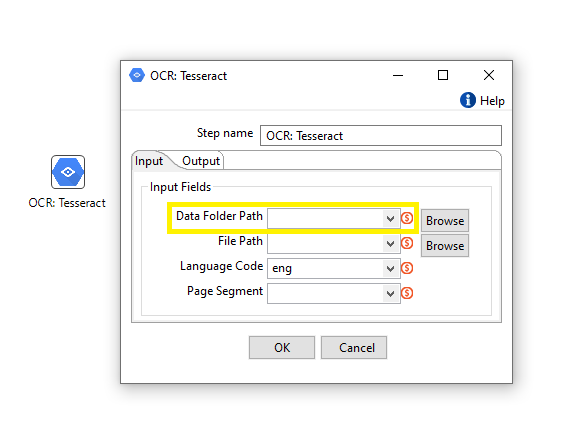This screenshot has height=447, width=585.
Task: Expand the Data Folder Path dropdown
Action: [x=391, y=219]
